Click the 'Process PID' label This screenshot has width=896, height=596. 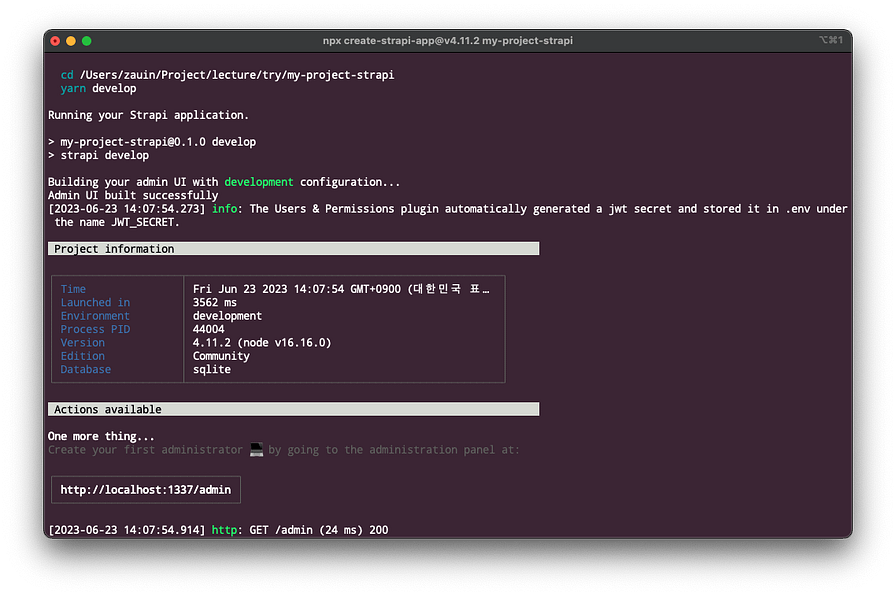pyautogui.click(x=95, y=329)
